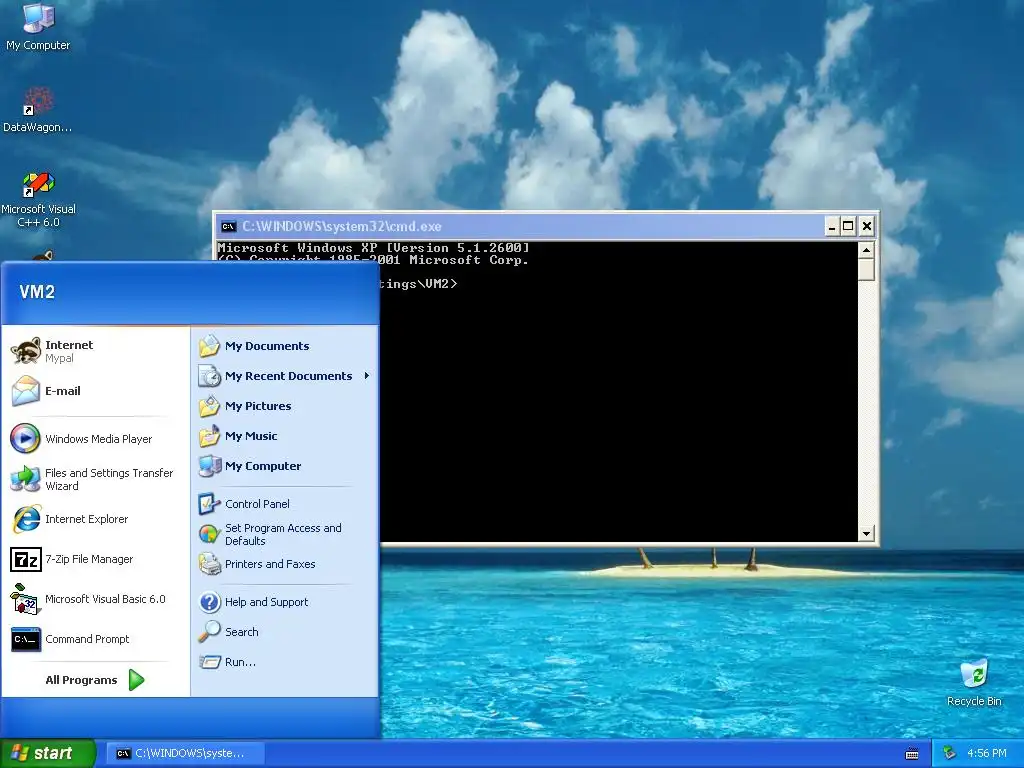
Task: Switch to cmd.exe taskbar button
Action: 185,754
